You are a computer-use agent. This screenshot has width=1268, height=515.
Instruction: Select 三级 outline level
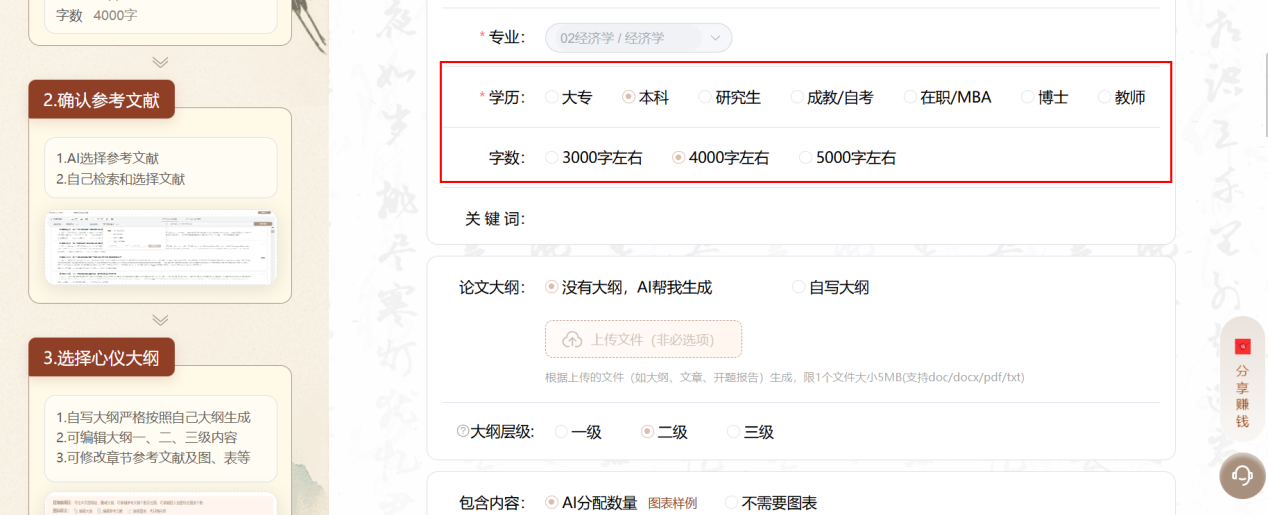point(734,432)
